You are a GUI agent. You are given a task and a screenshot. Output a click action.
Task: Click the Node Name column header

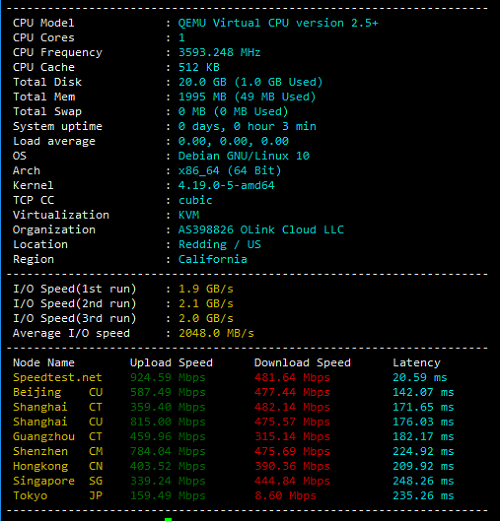coord(44,363)
